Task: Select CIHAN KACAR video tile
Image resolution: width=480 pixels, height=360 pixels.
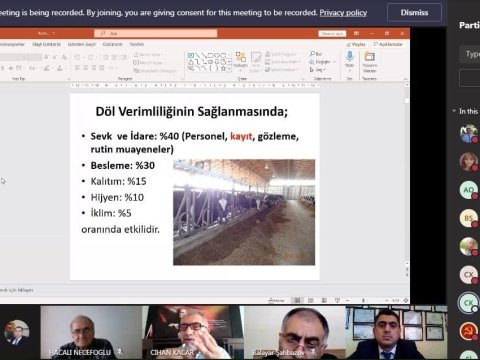Action: point(193,332)
